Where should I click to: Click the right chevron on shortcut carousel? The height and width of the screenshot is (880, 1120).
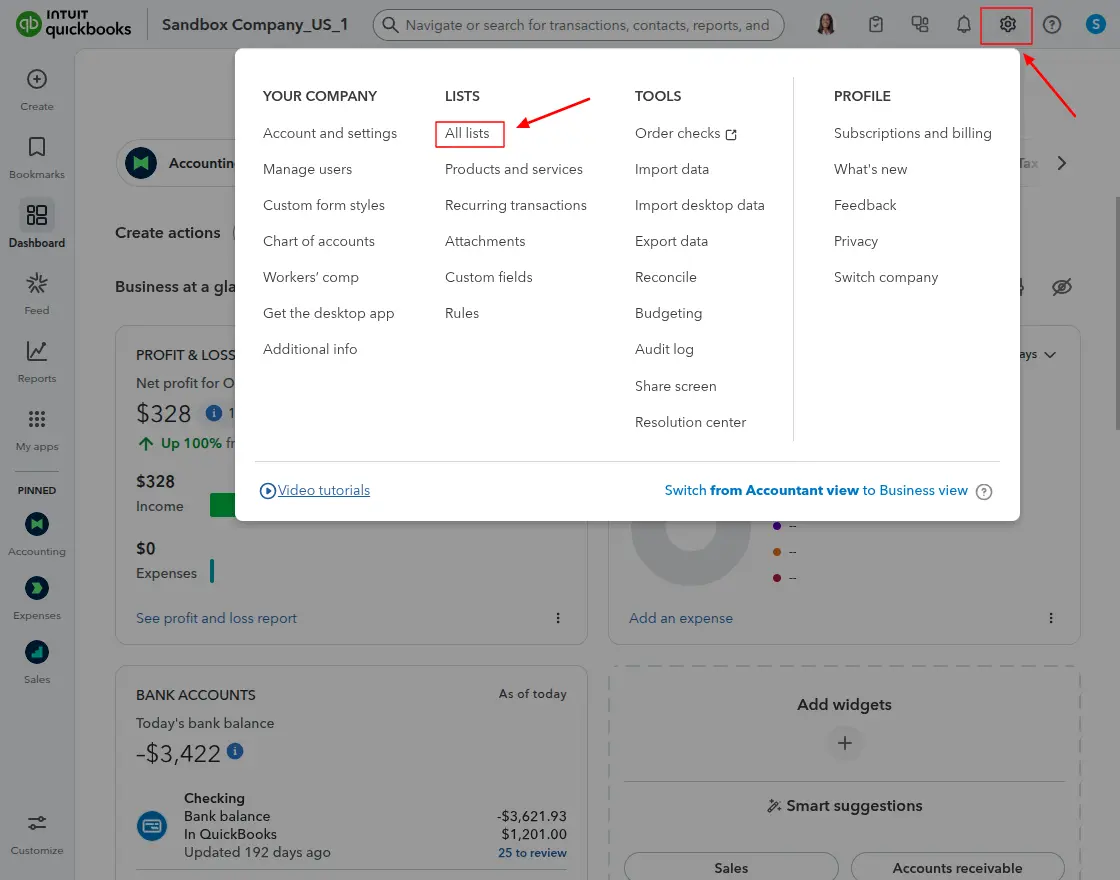point(1062,163)
